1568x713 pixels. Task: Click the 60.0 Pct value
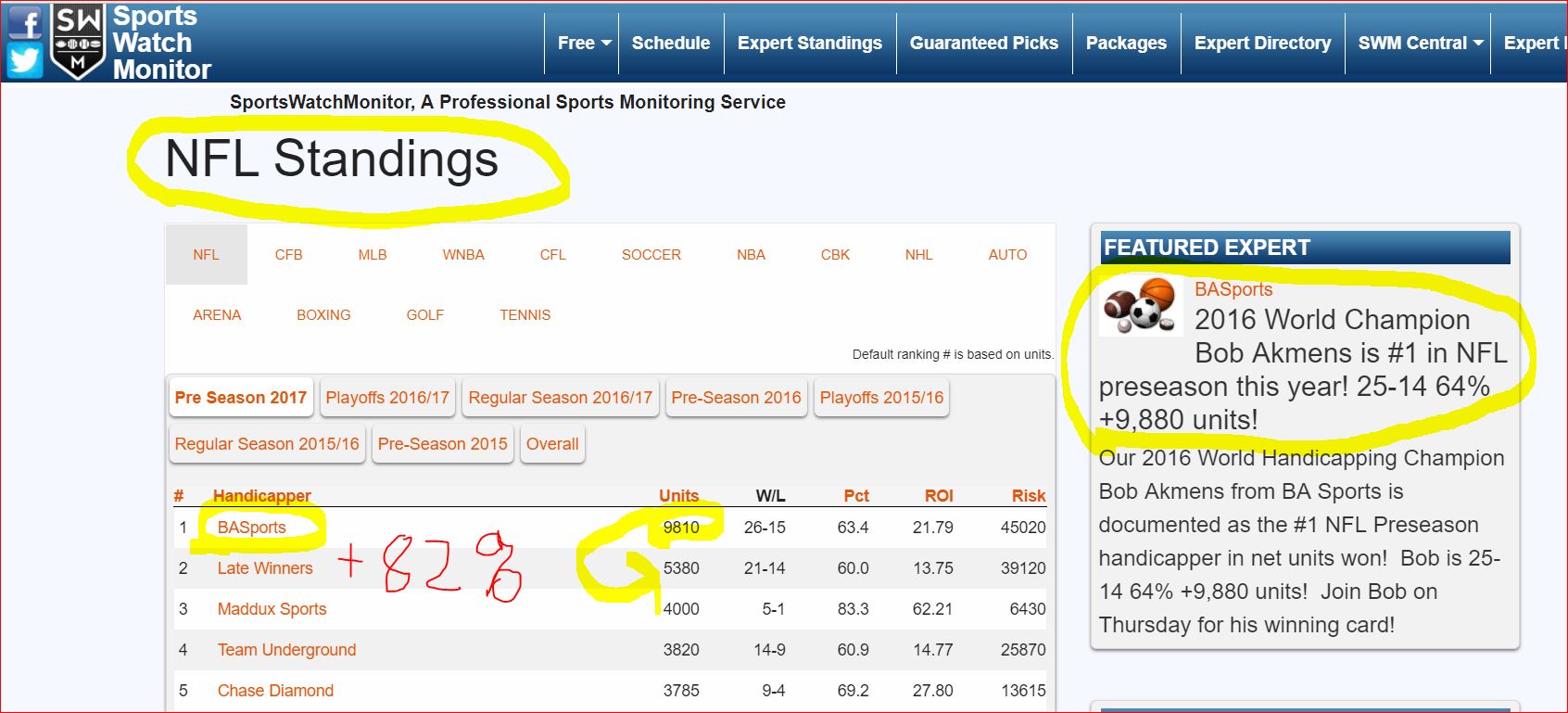(853, 568)
